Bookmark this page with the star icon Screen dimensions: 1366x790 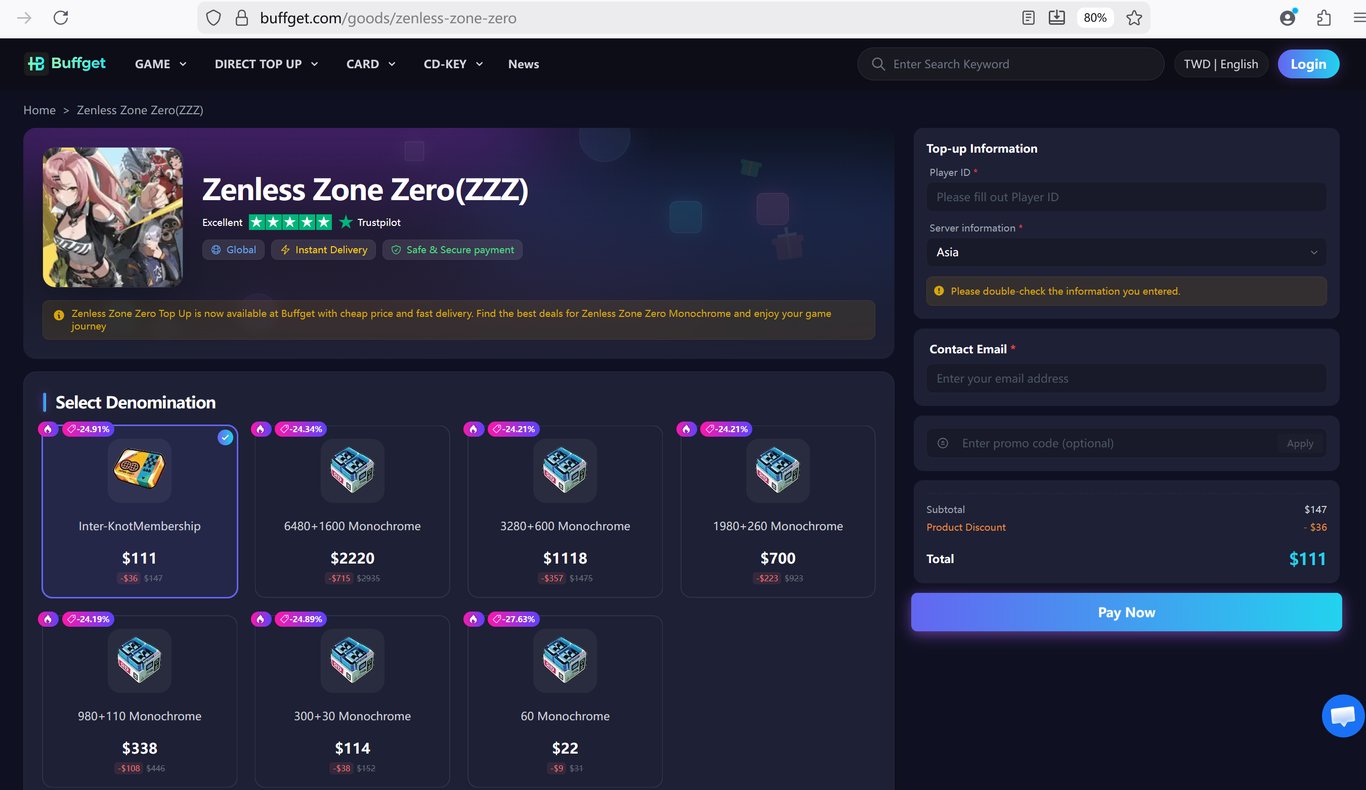coord(1134,18)
